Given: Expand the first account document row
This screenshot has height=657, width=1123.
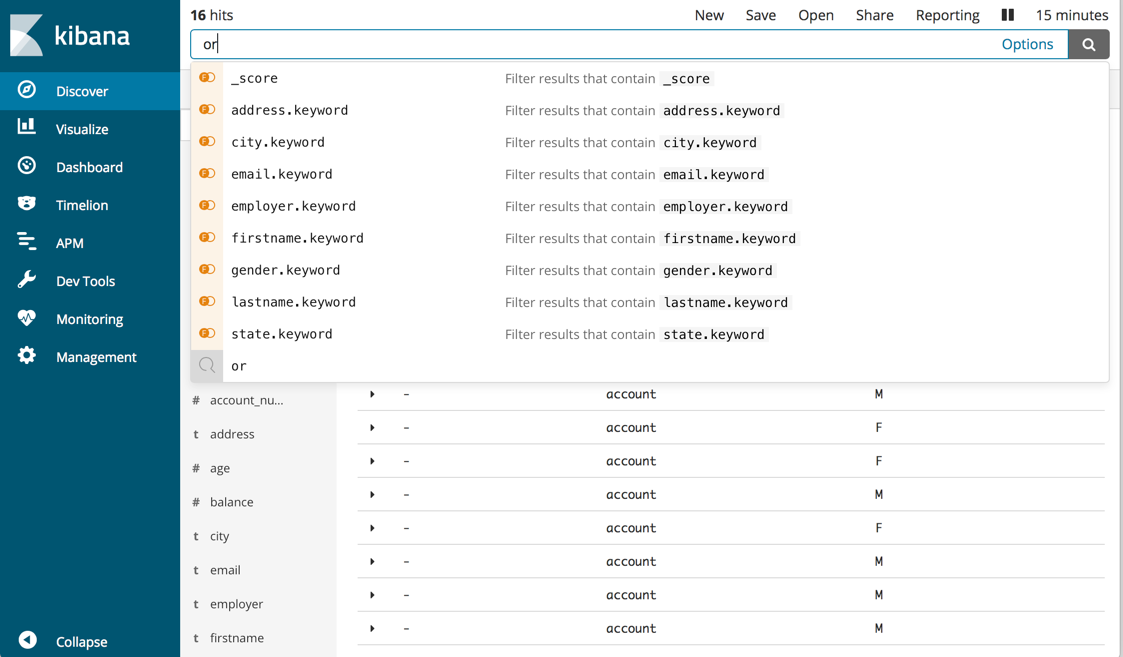Looking at the screenshot, I should 372,394.
